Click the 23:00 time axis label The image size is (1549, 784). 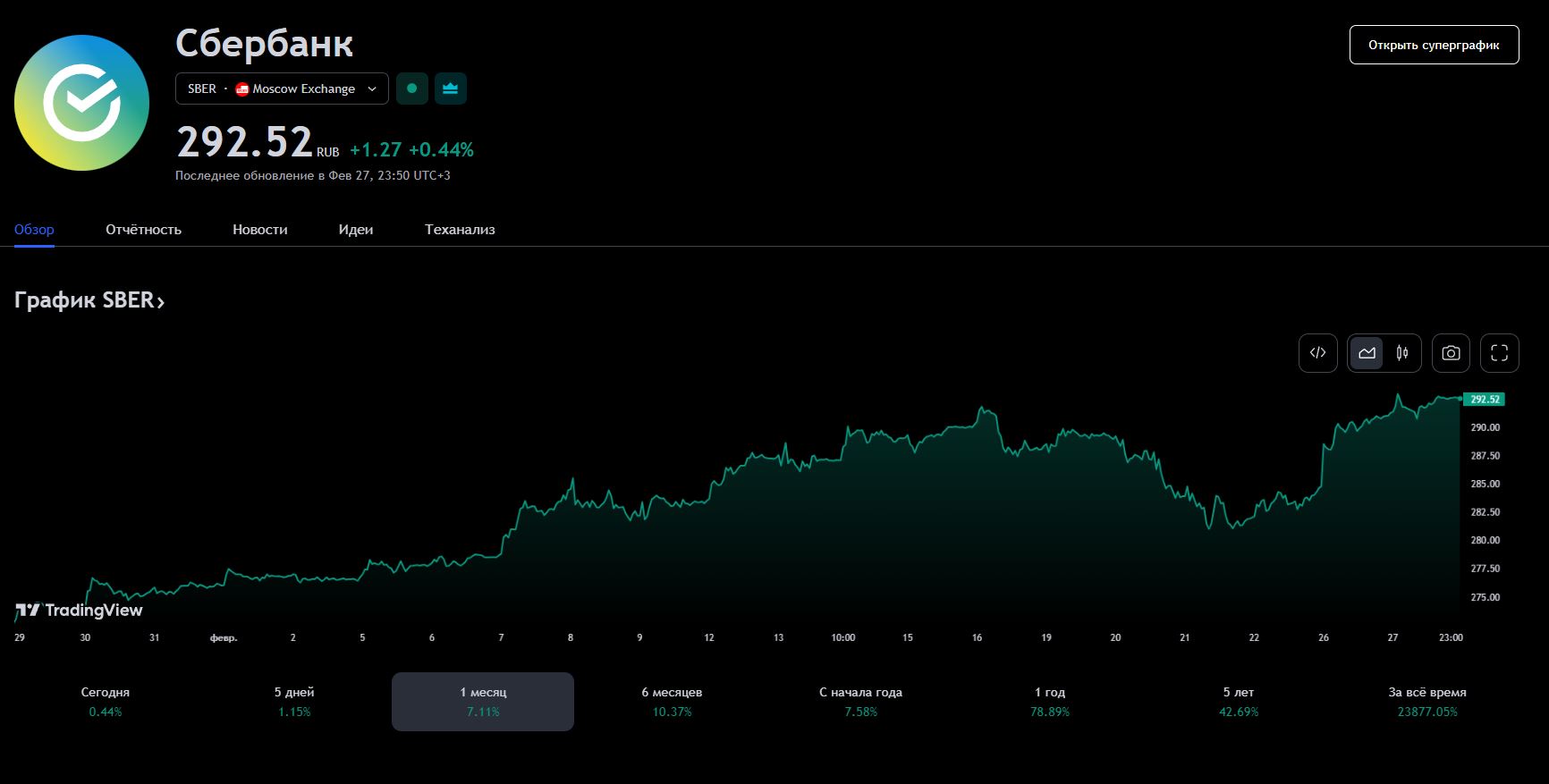1451,637
